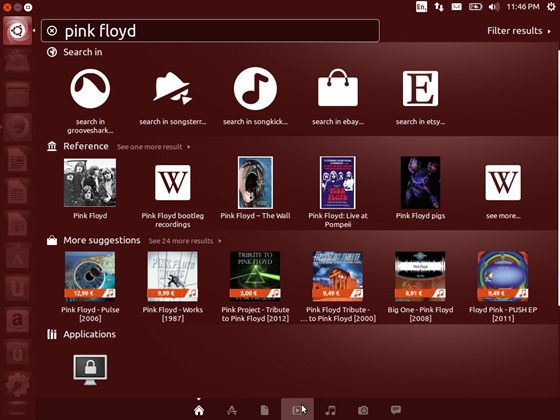The image size is (560, 420).
Task: Search in Grooveshark icon
Action: click(90, 89)
